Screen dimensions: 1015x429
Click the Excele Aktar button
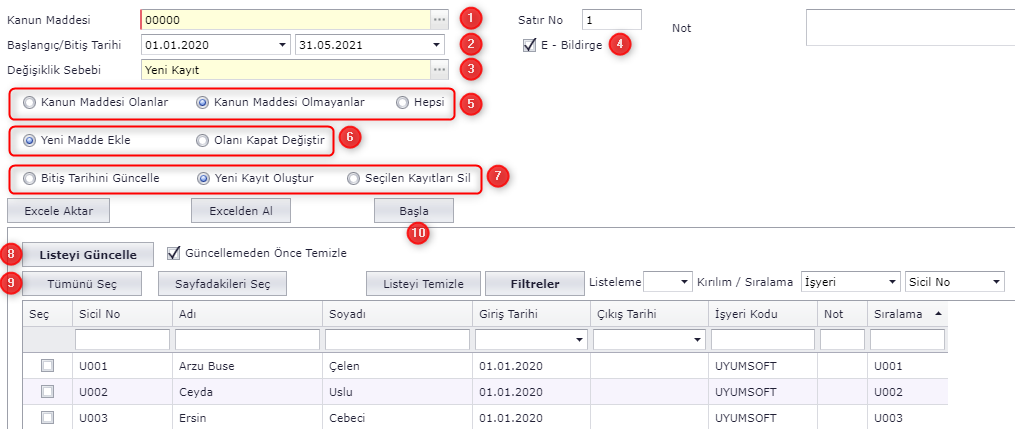click(x=58, y=210)
